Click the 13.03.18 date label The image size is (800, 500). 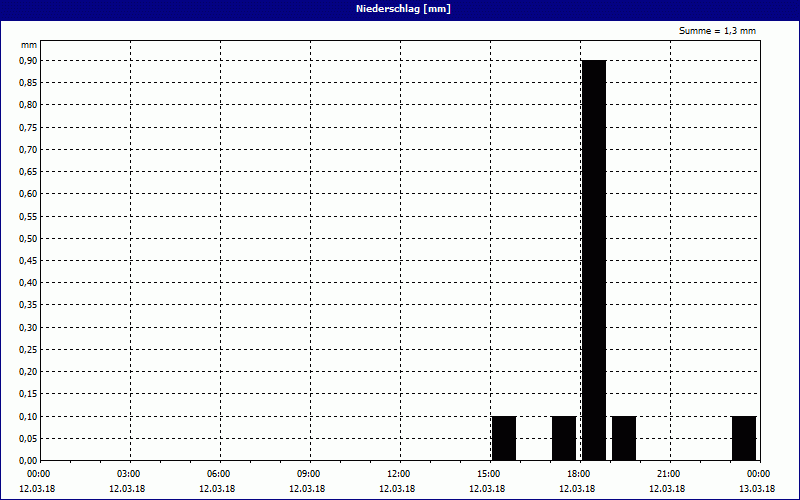(x=757, y=489)
